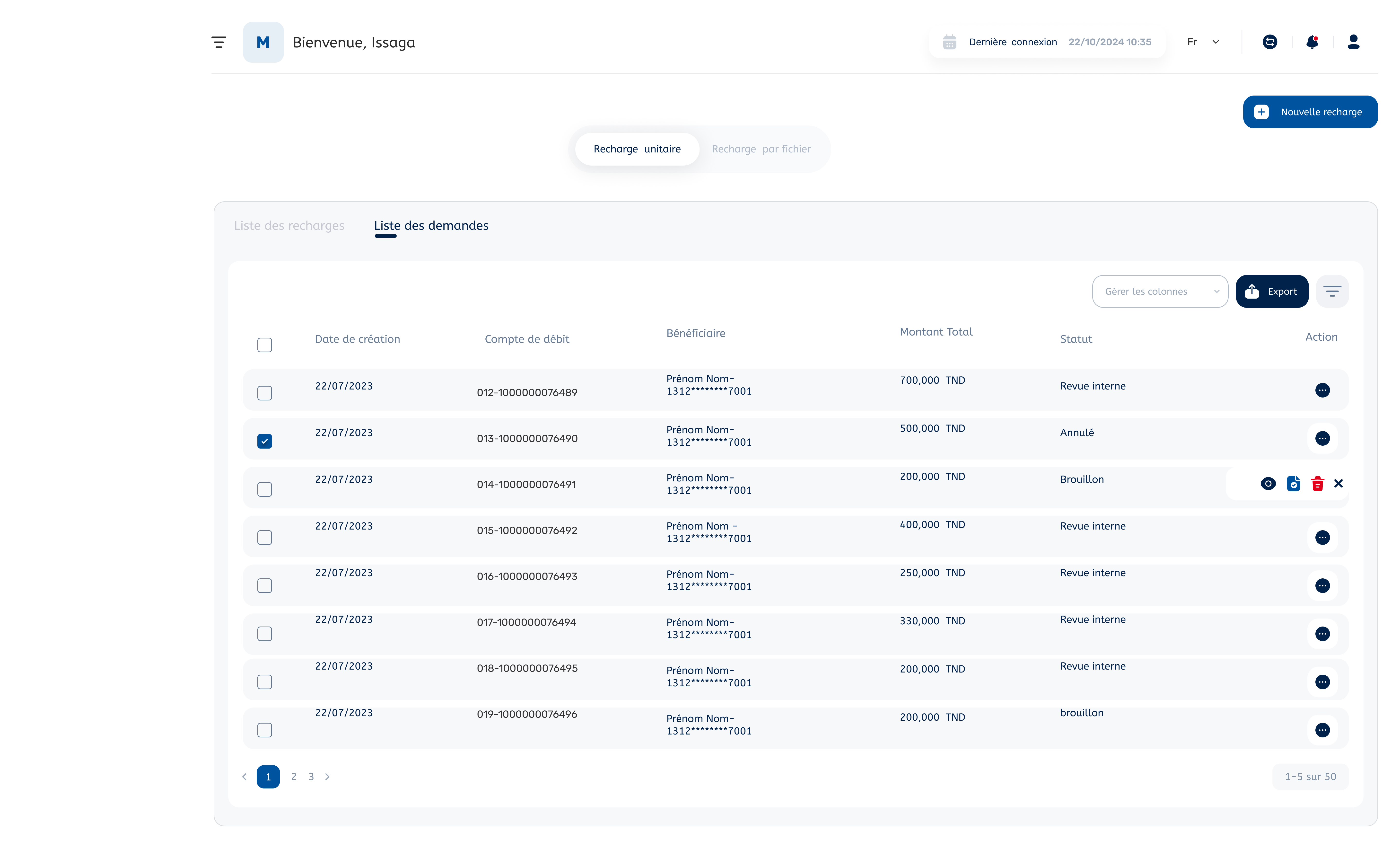Click the blue M logo tile

click(x=263, y=42)
